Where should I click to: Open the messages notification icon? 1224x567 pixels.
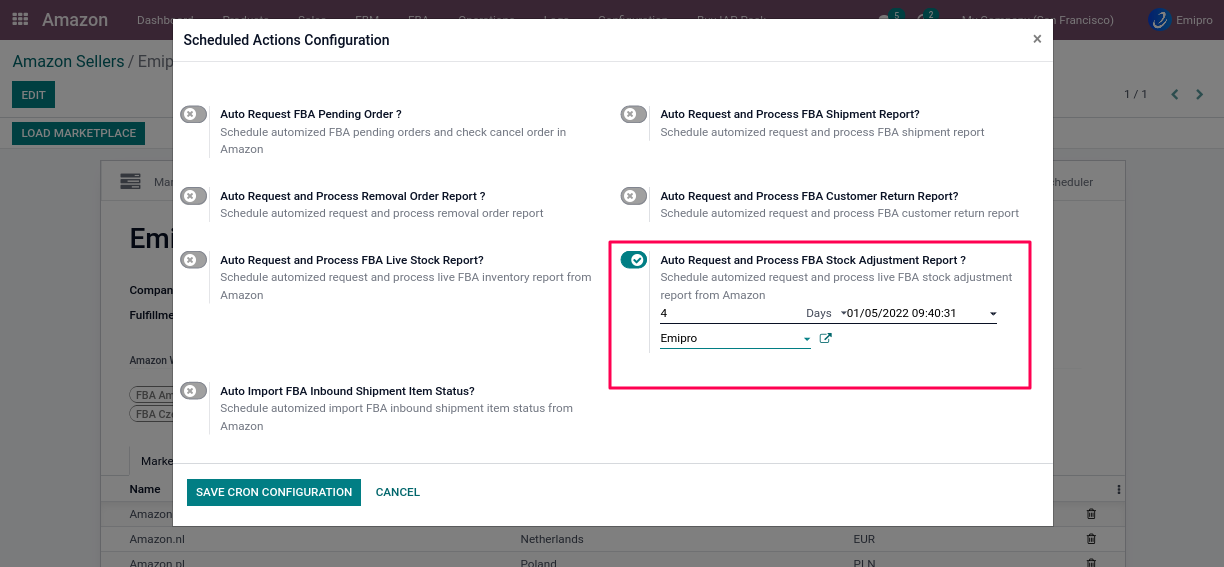[885, 19]
